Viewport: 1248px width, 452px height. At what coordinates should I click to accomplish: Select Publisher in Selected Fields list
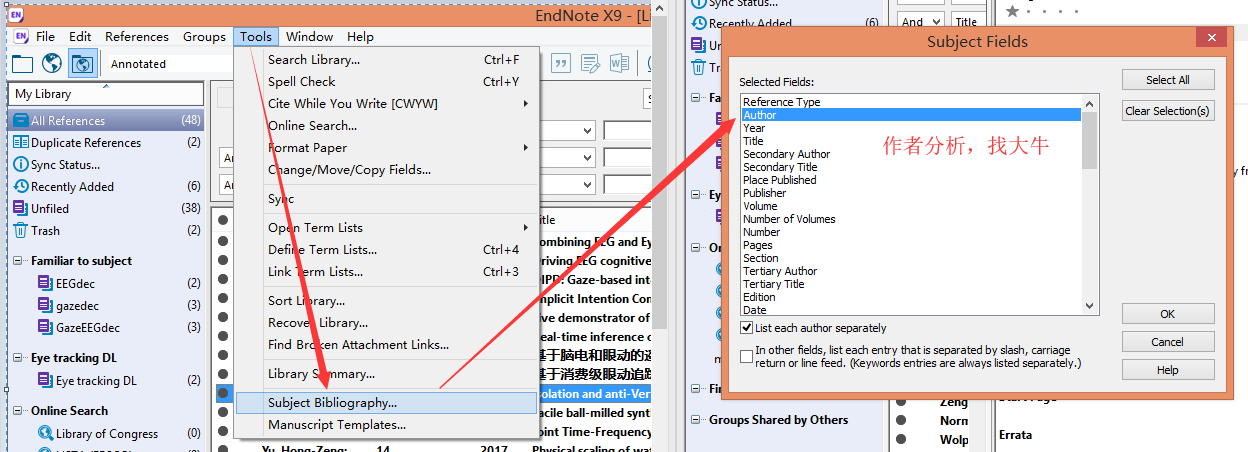(x=911, y=193)
